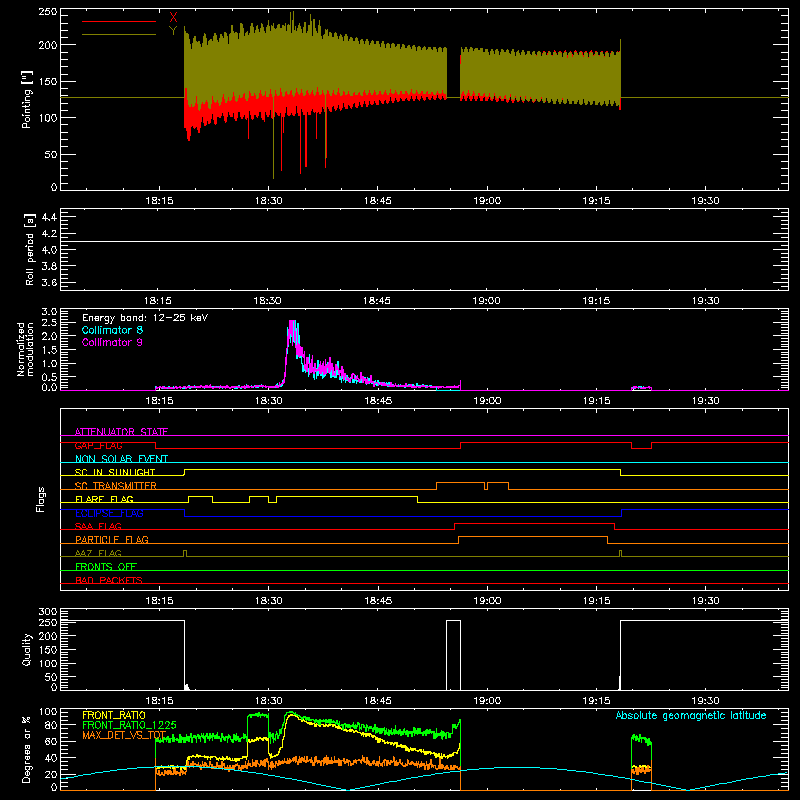The image size is (800, 800).
Task: Click the '3.6' Roll period axis value
Action: click(49, 282)
